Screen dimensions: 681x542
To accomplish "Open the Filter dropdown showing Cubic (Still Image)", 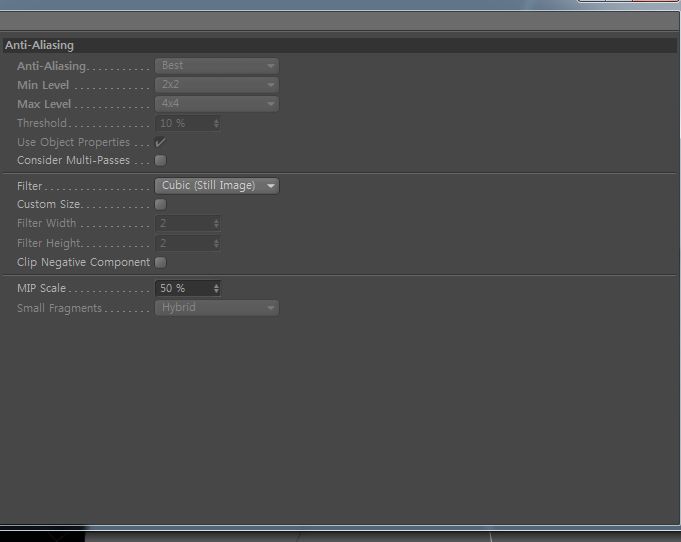I will point(217,185).
